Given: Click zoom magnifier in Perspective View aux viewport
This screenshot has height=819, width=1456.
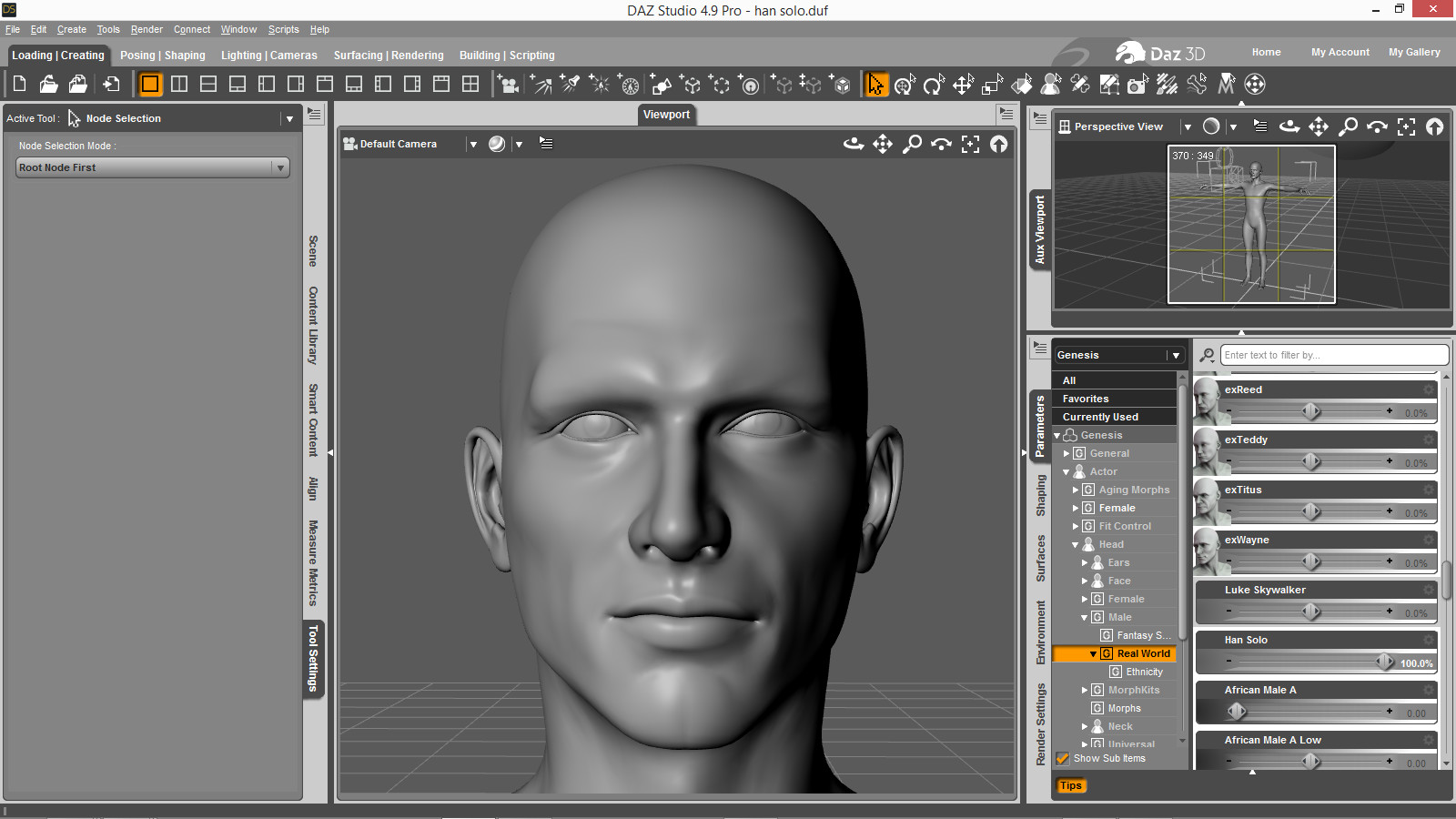Looking at the screenshot, I should pos(1348,126).
